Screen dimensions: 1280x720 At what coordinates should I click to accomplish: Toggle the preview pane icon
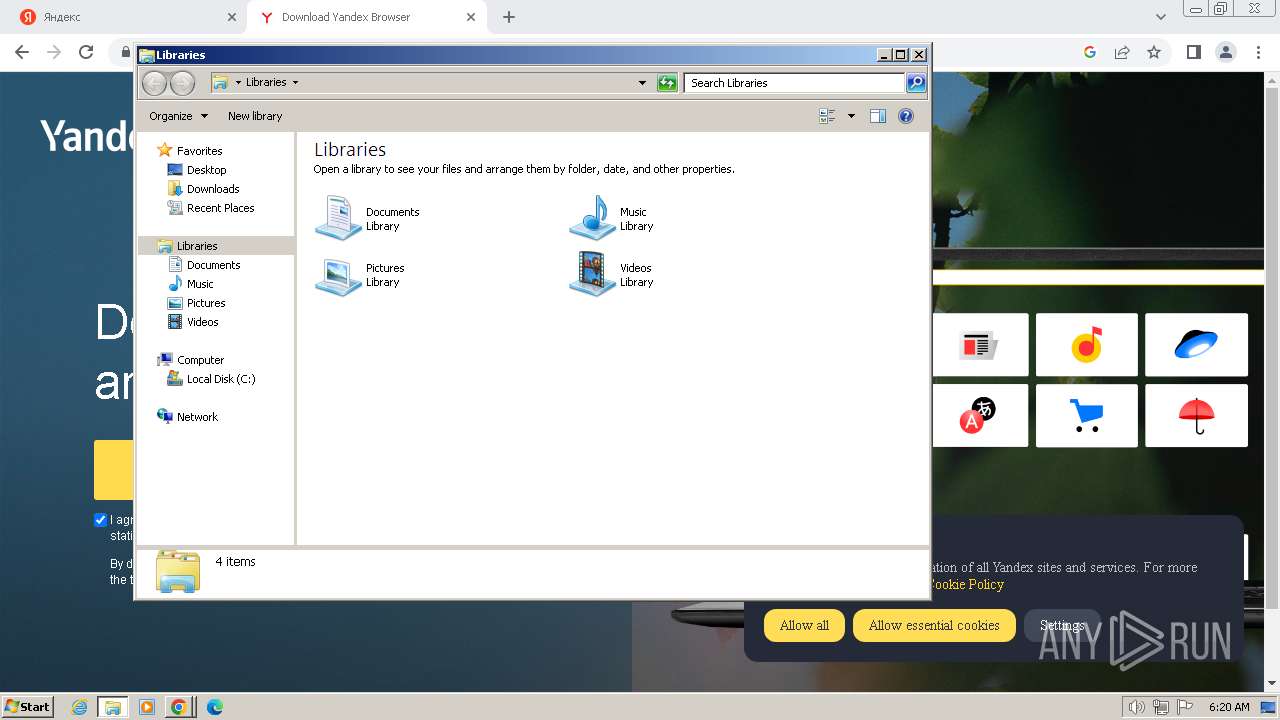tap(878, 116)
